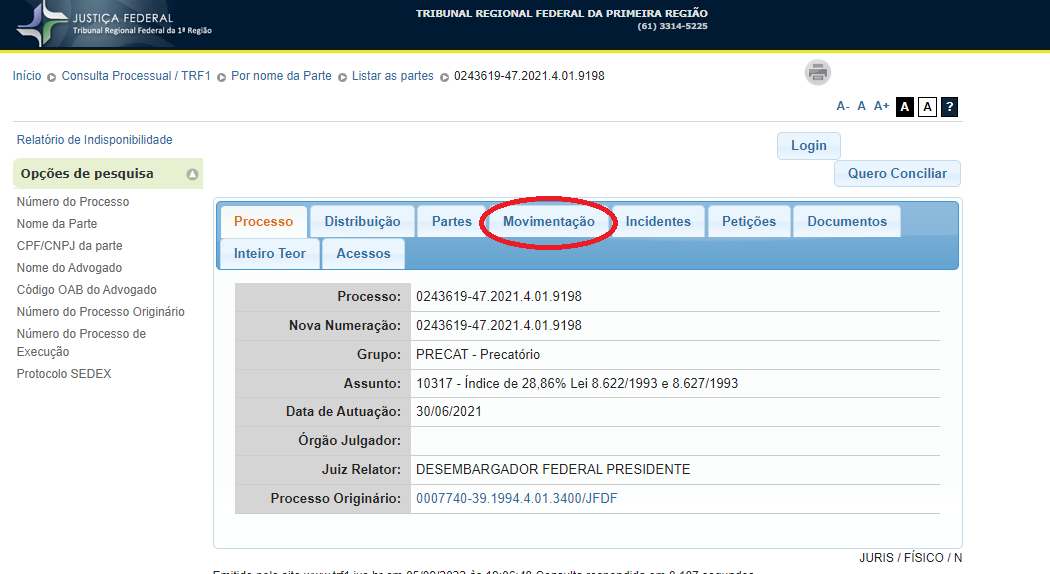Open the question mark help icon
This screenshot has width=1050, height=574.
pyautogui.click(x=949, y=107)
